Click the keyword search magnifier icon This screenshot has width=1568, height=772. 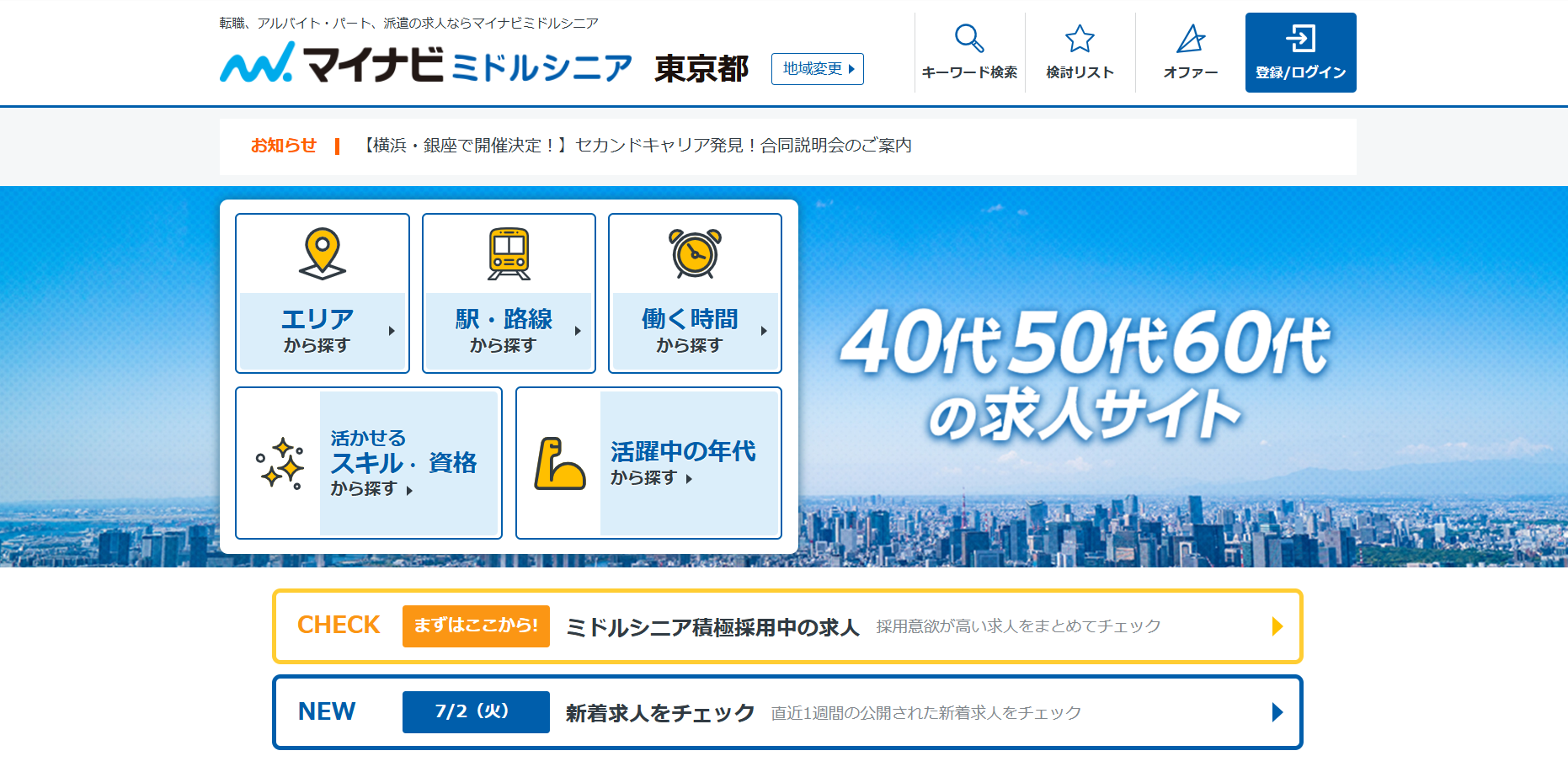969,39
